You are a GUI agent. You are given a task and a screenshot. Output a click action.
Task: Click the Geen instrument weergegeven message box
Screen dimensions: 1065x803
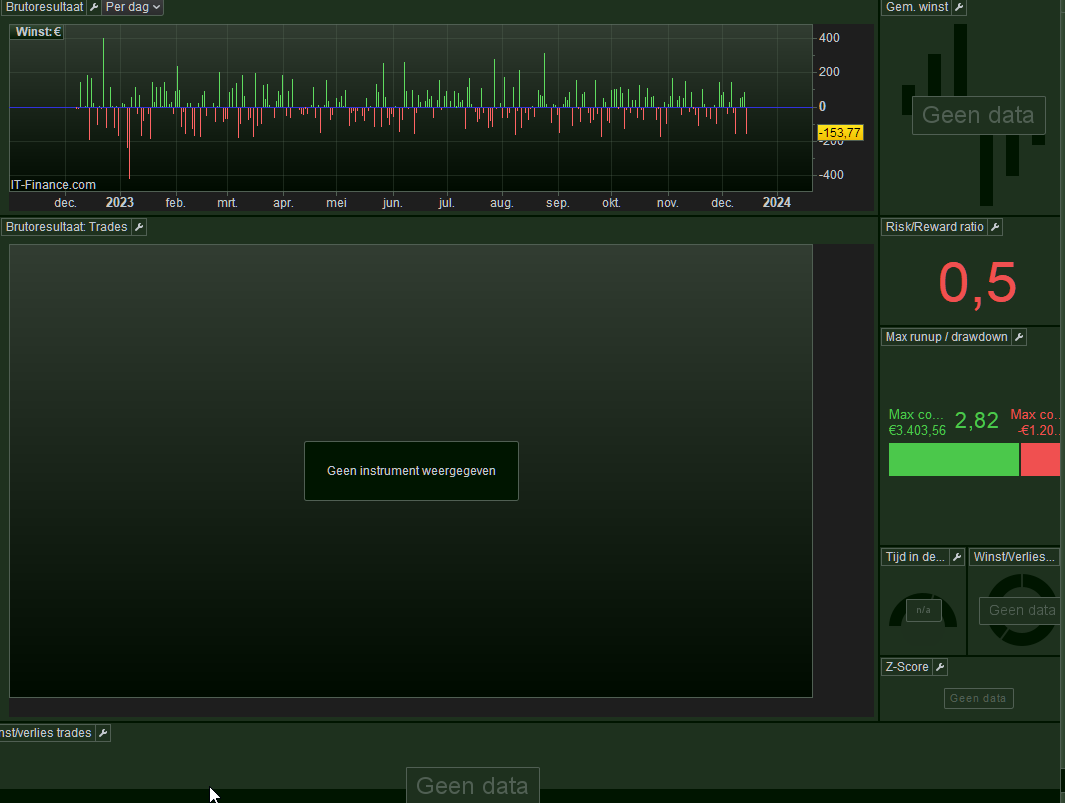pyautogui.click(x=411, y=471)
